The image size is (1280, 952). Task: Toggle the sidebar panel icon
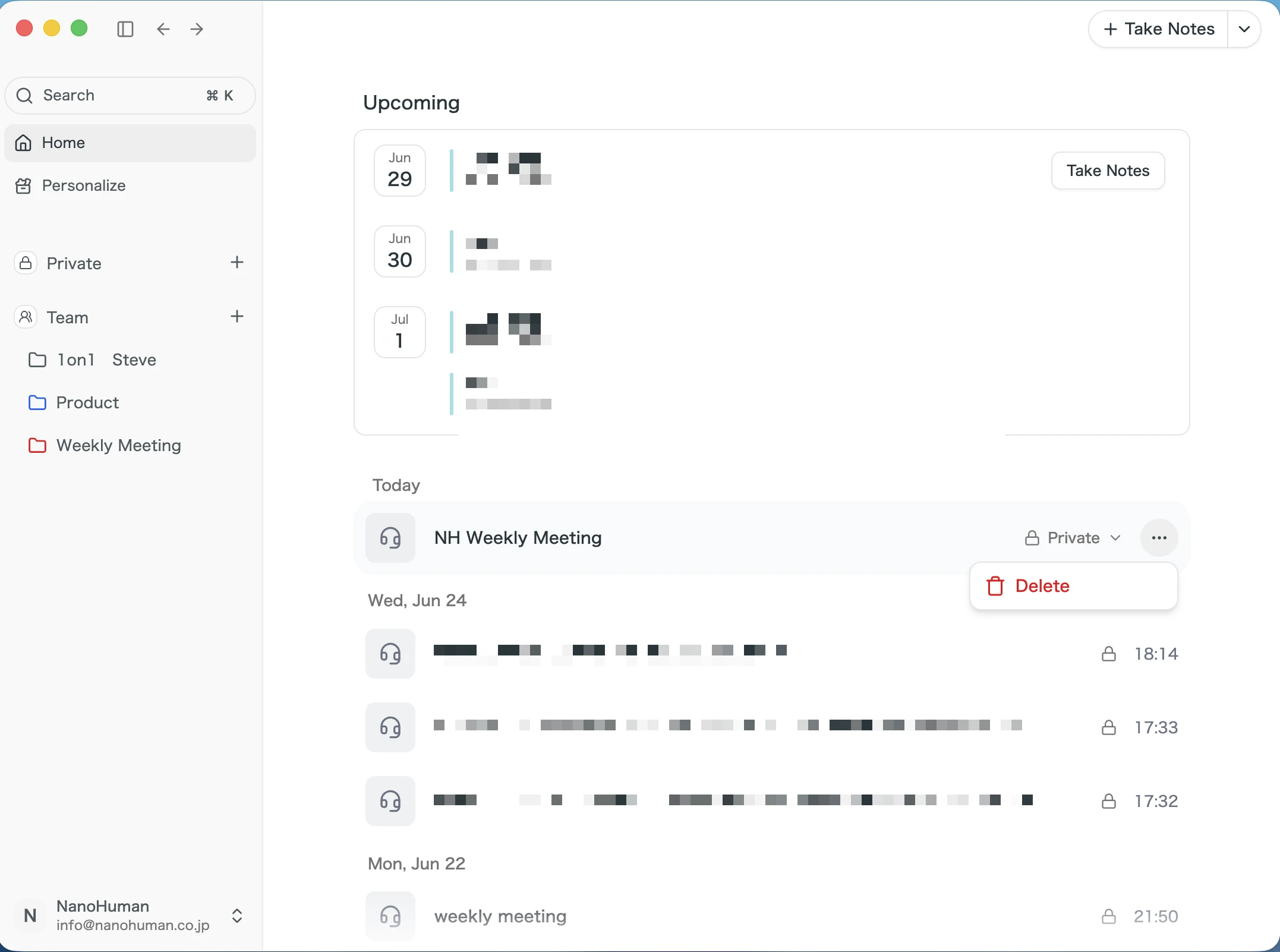click(125, 29)
